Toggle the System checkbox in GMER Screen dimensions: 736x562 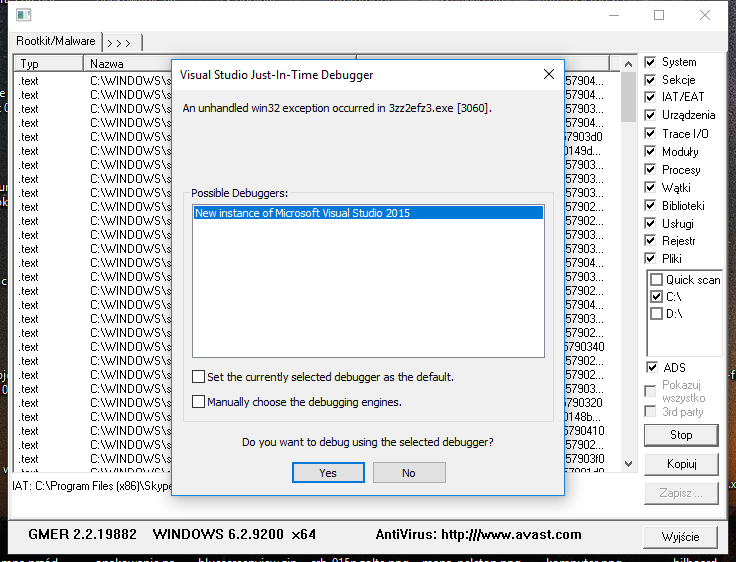(x=650, y=62)
